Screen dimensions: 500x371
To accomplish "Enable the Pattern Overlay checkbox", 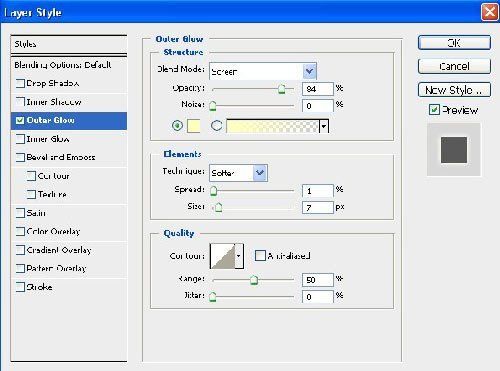I will click(x=20, y=268).
